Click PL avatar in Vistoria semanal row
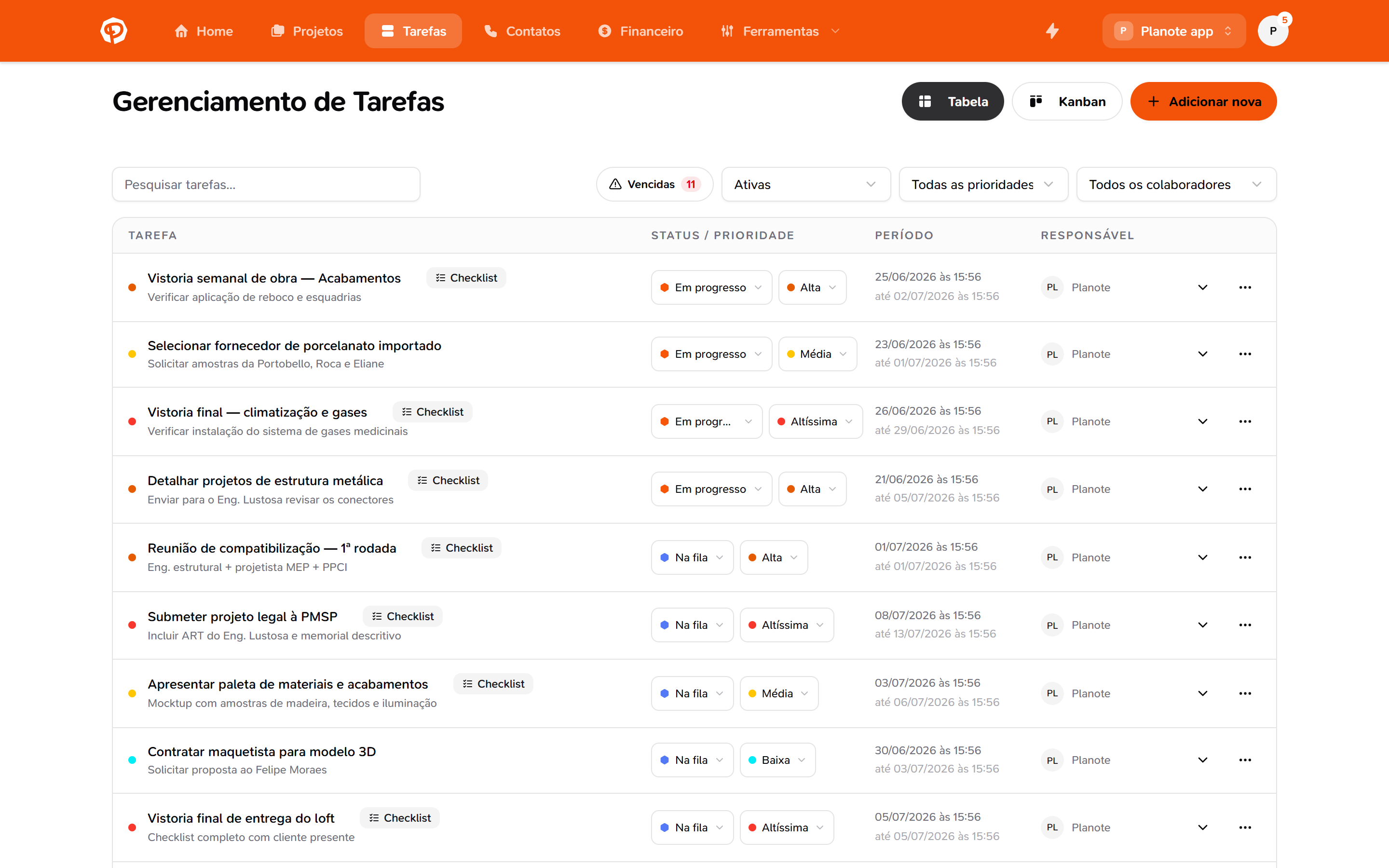Viewport: 1389px width, 868px height. (1052, 287)
